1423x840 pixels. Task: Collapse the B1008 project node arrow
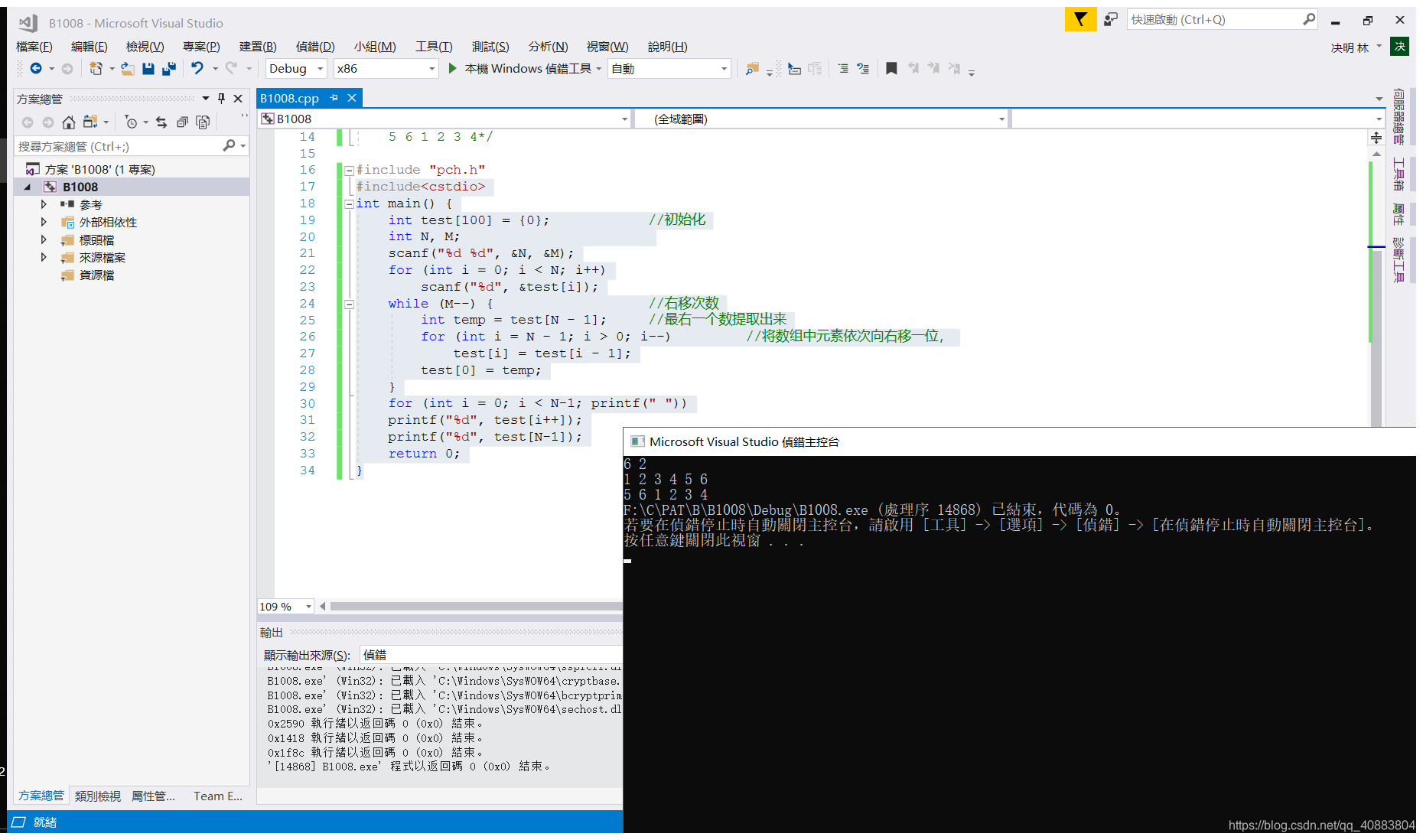(x=28, y=187)
